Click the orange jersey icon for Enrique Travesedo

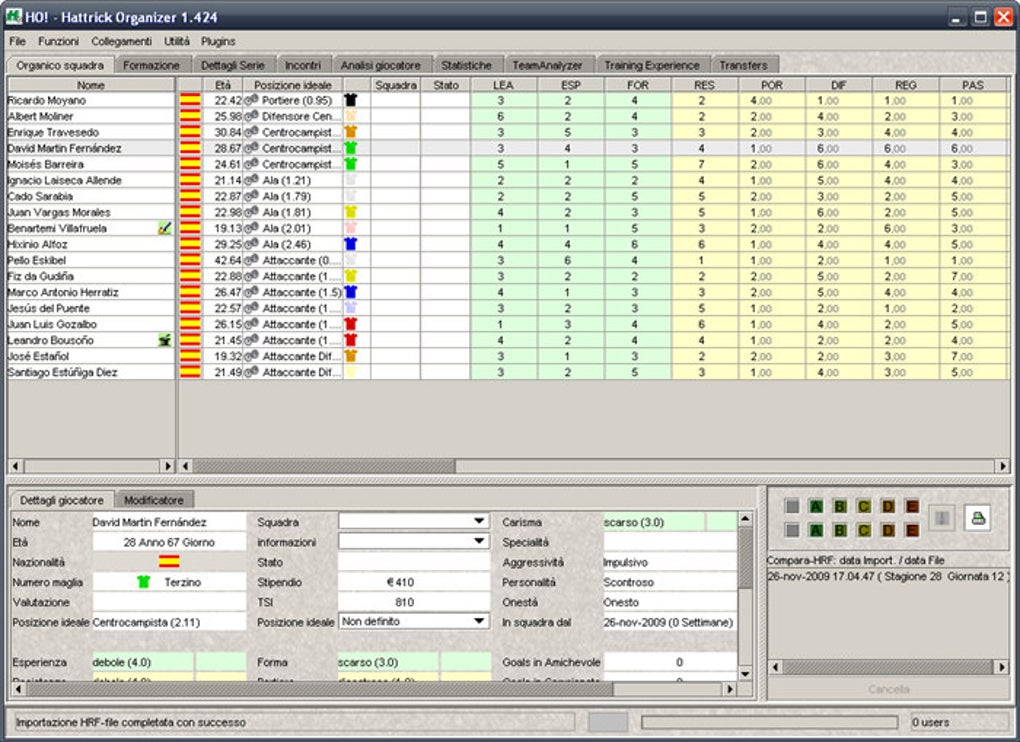pos(351,132)
